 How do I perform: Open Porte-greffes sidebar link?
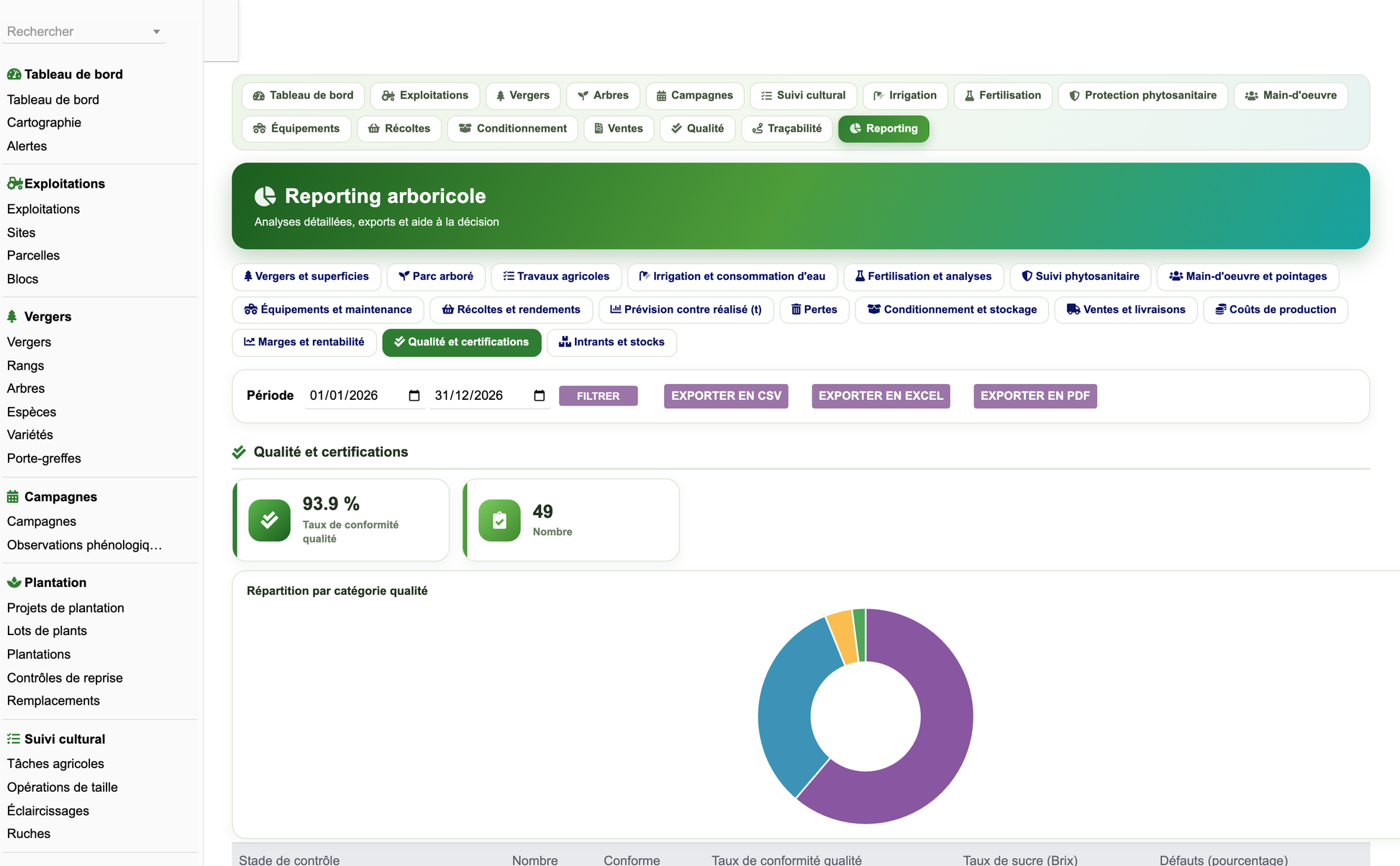(x=44, y=458)
